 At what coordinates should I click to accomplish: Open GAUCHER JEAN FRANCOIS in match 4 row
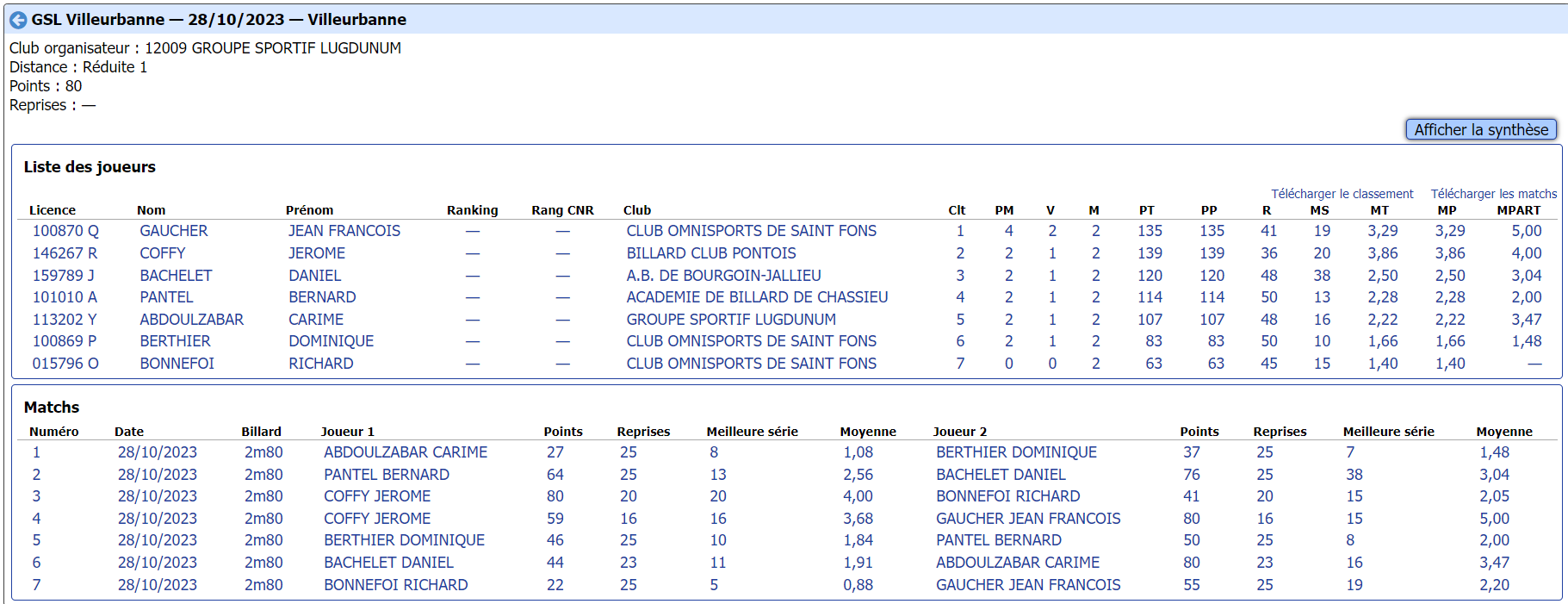pyautogui.click(x=1028, y=519)
